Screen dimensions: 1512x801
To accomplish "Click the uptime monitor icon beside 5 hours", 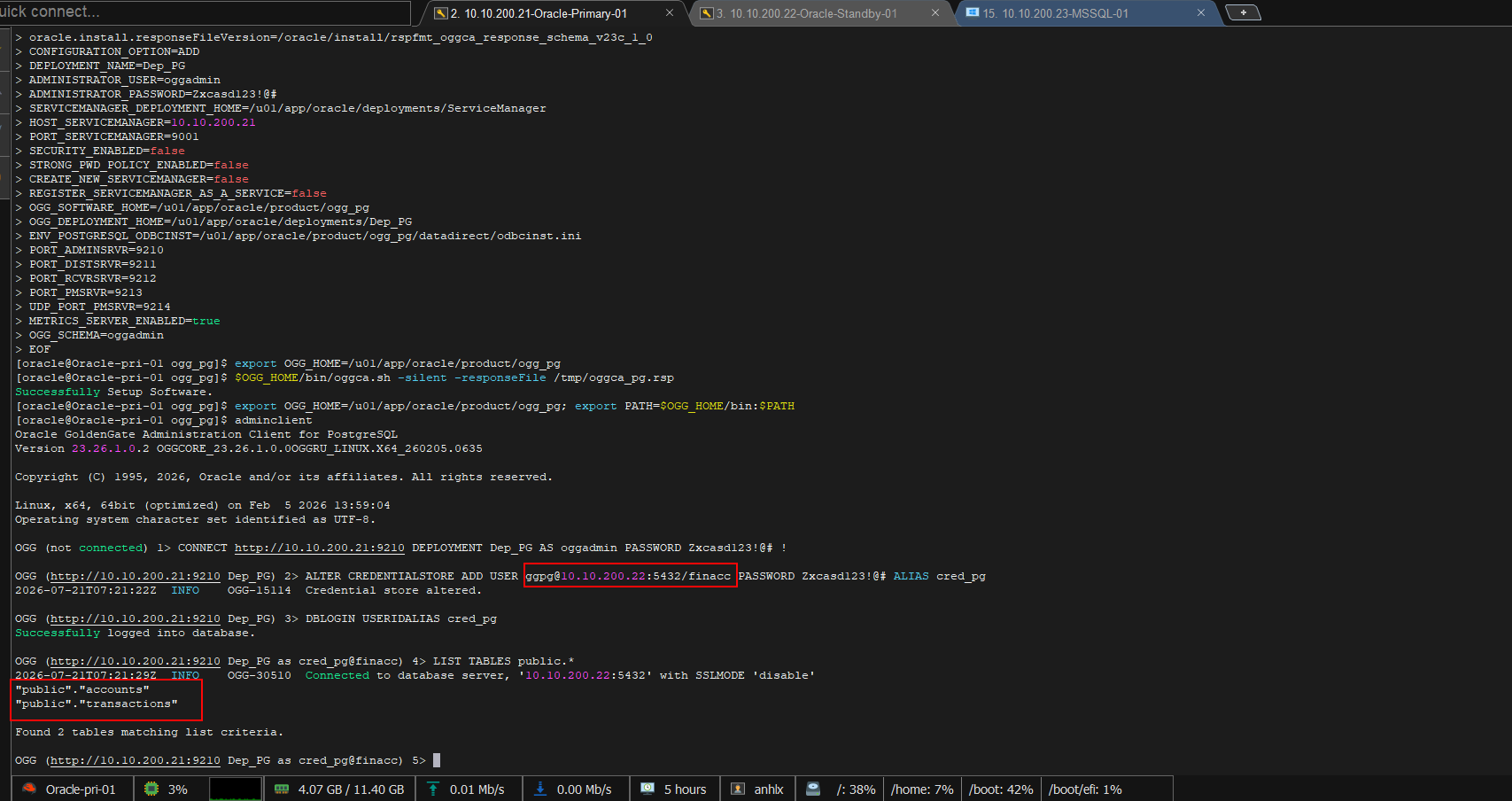I will pos(647,789).
